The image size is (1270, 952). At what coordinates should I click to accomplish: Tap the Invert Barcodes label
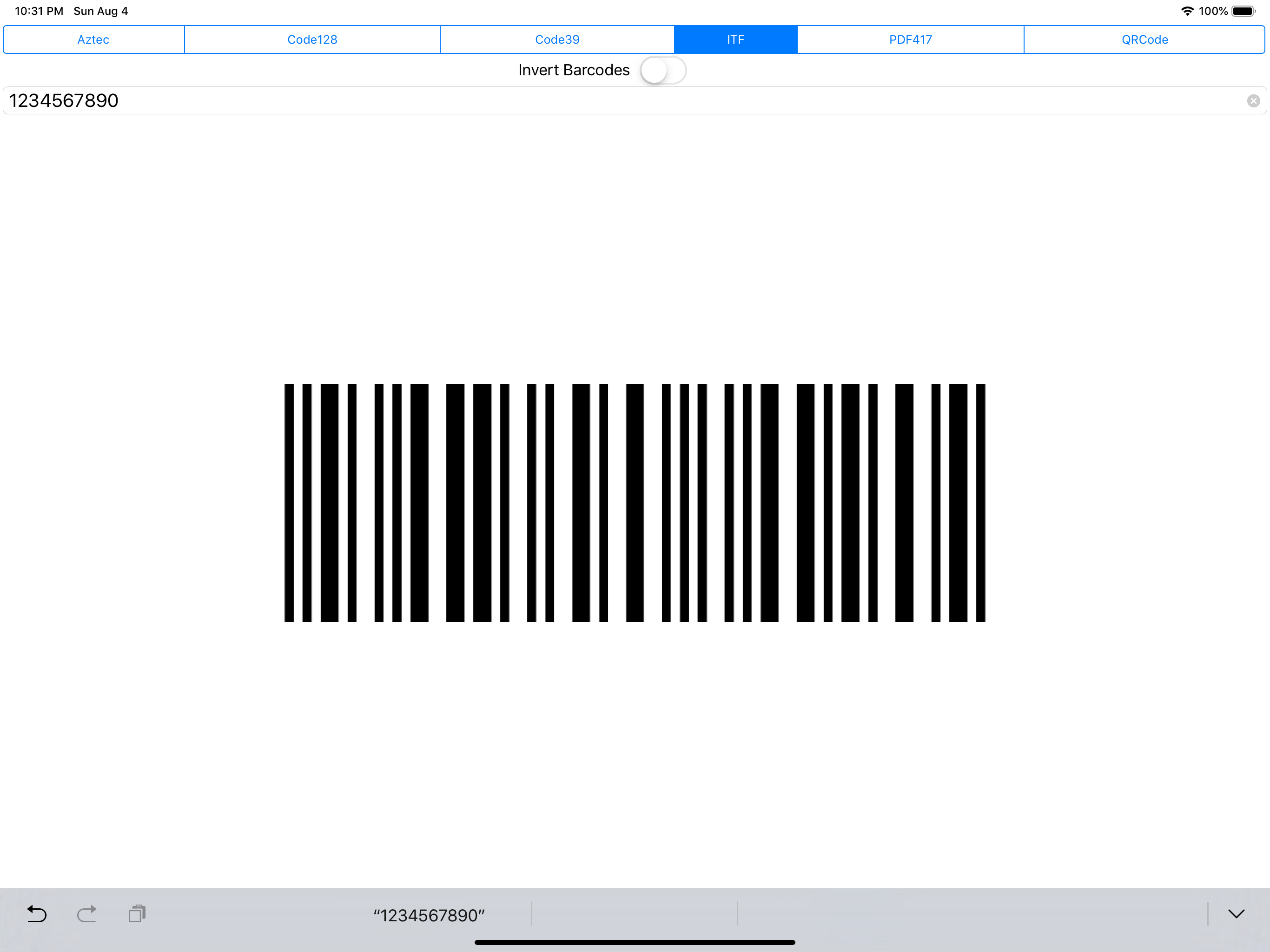[574, 69]
